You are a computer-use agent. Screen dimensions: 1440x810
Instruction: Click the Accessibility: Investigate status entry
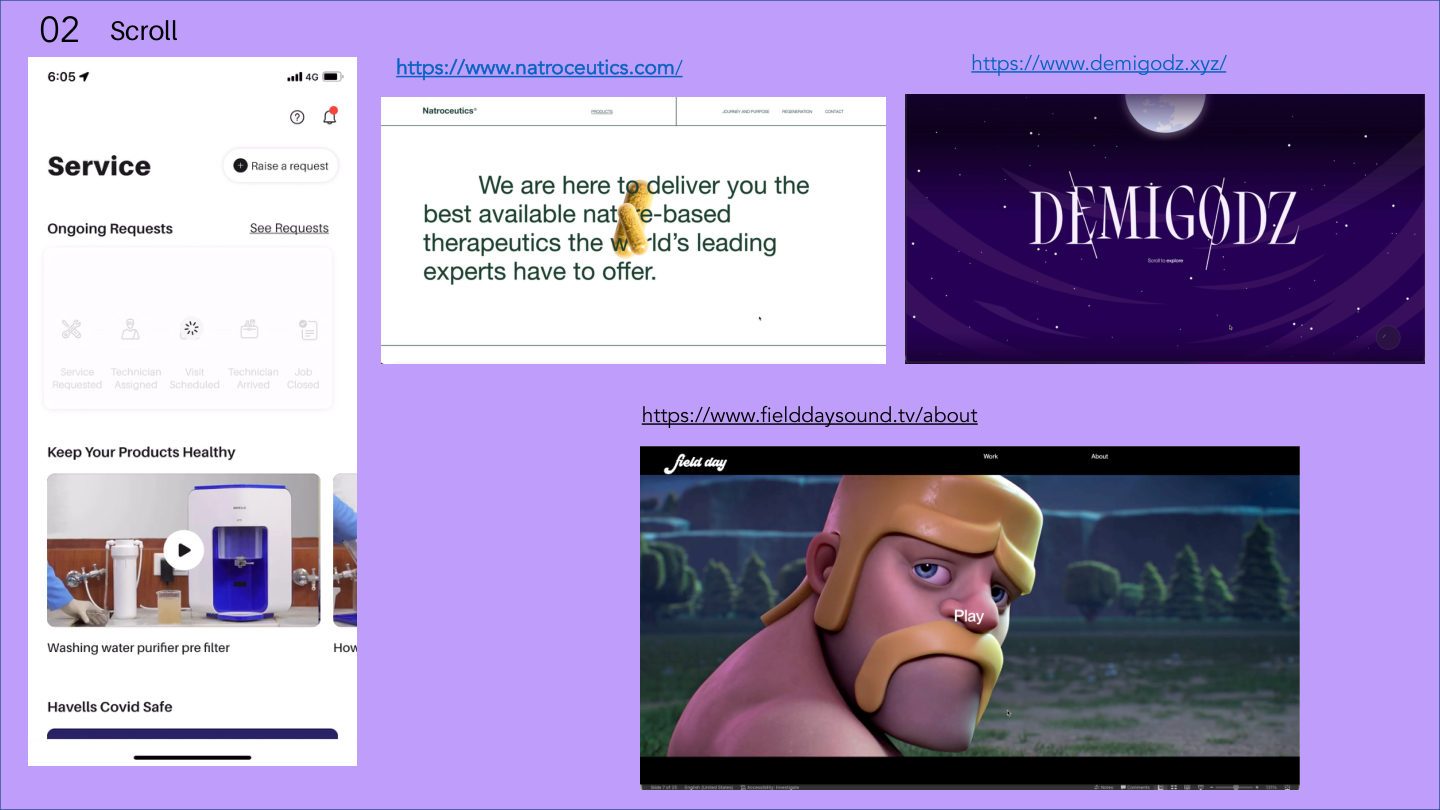point(769,787)
